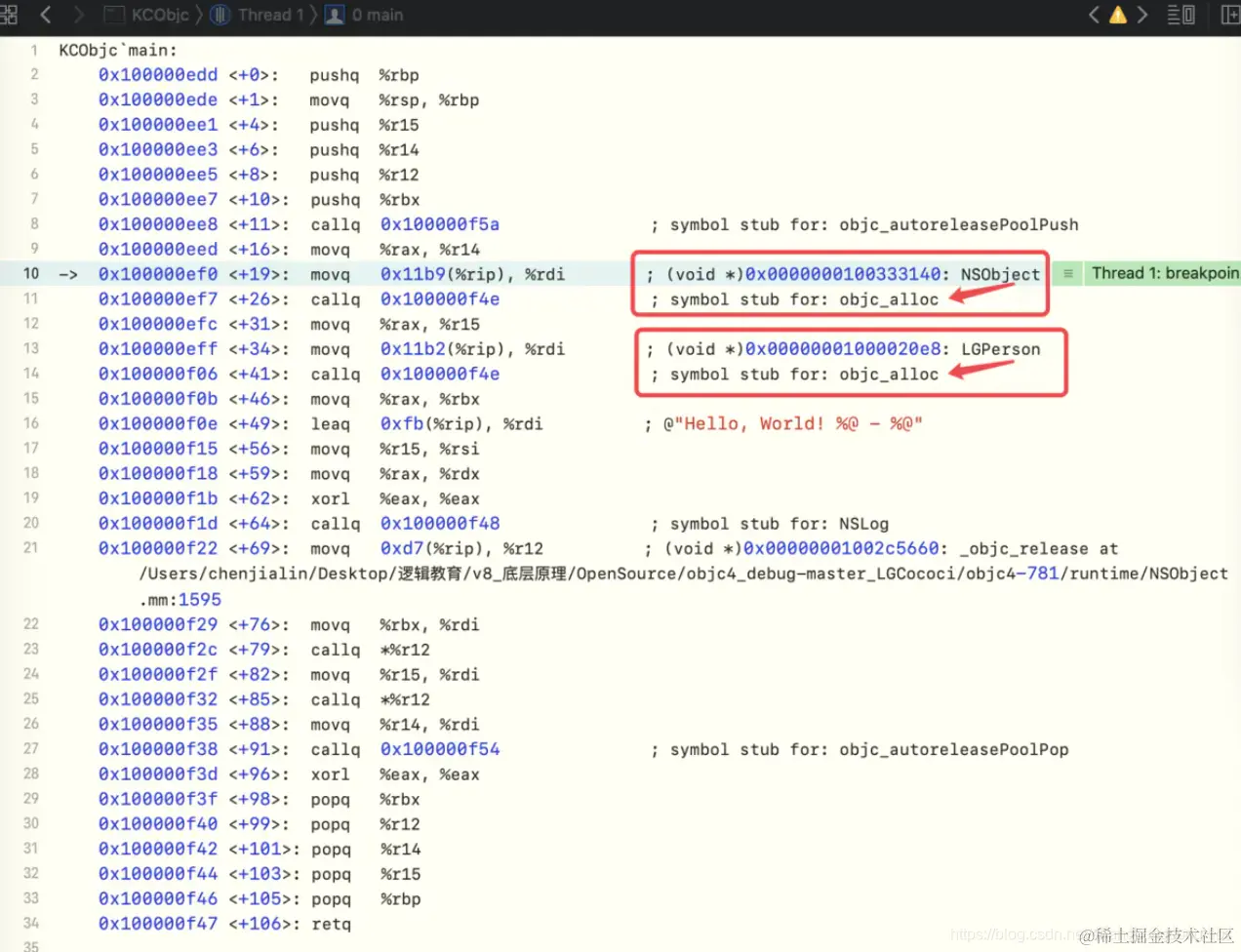Click address 0x100000ef0
Image resolution: width=1241 pixels, height=952 pixels.
point(158,274)
